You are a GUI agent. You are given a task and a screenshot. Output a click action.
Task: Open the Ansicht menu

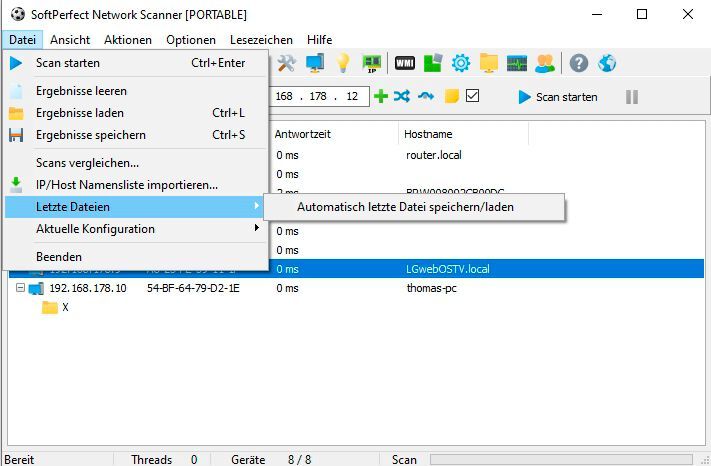tap(70, 40)
